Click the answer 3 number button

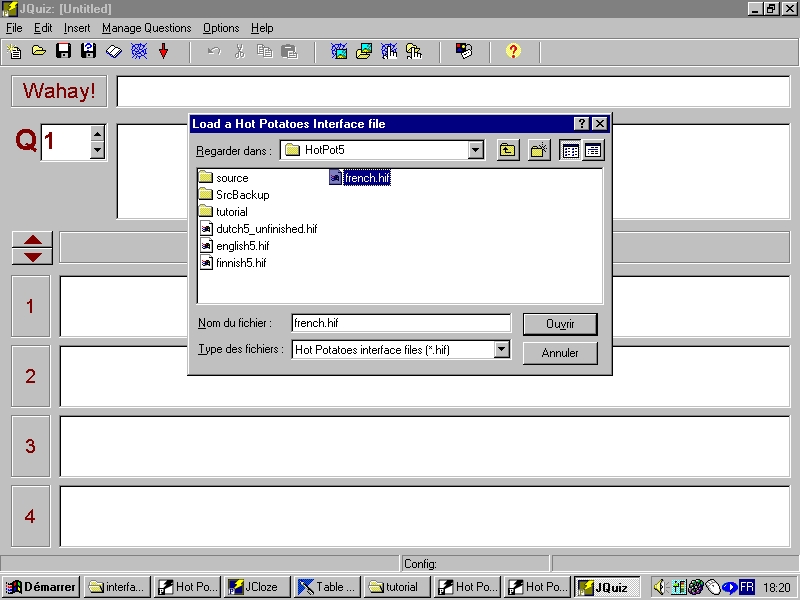click(x=31, y=446)
